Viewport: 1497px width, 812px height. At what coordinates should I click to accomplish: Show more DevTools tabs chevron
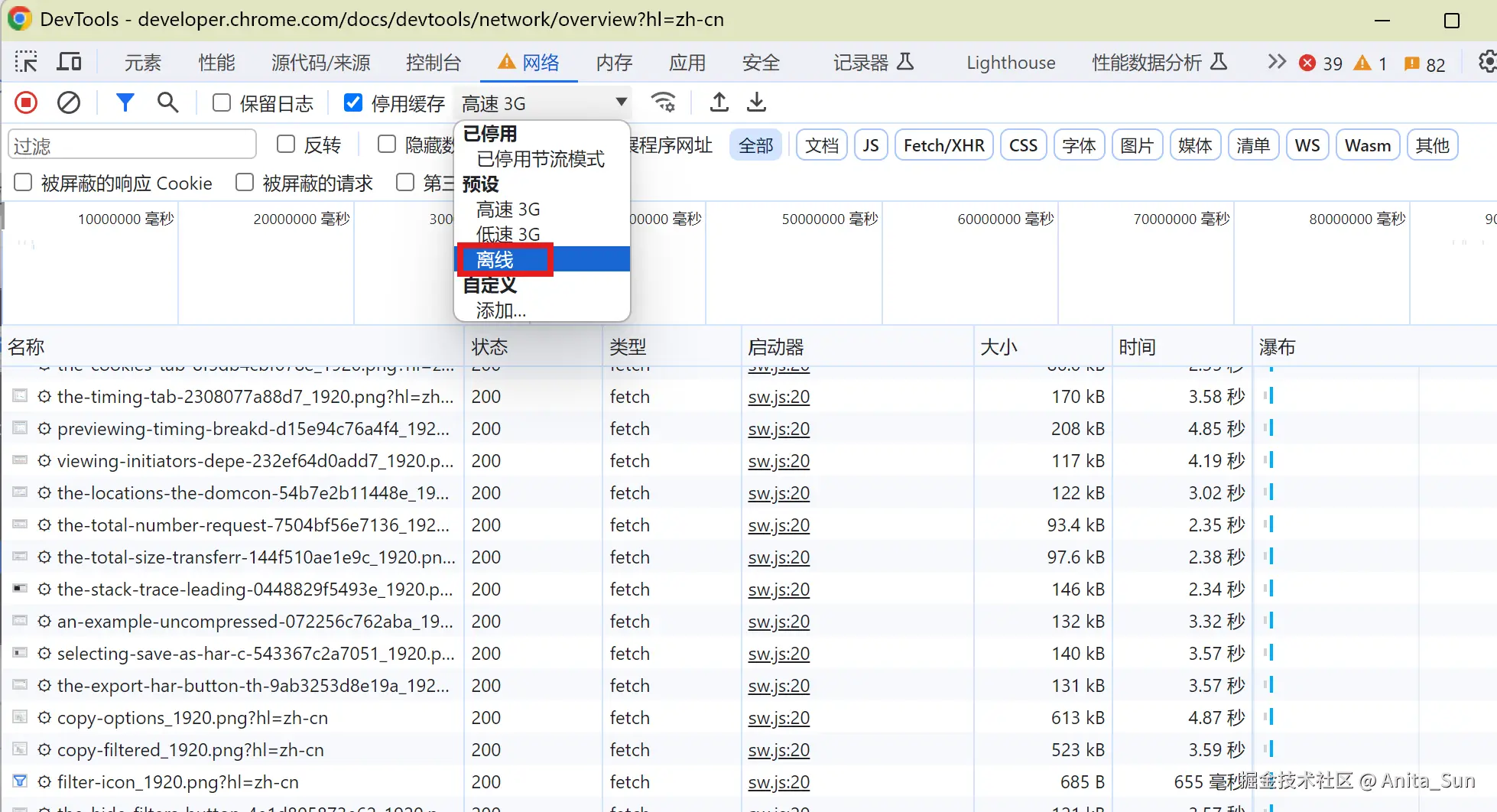pos(1277,62)
